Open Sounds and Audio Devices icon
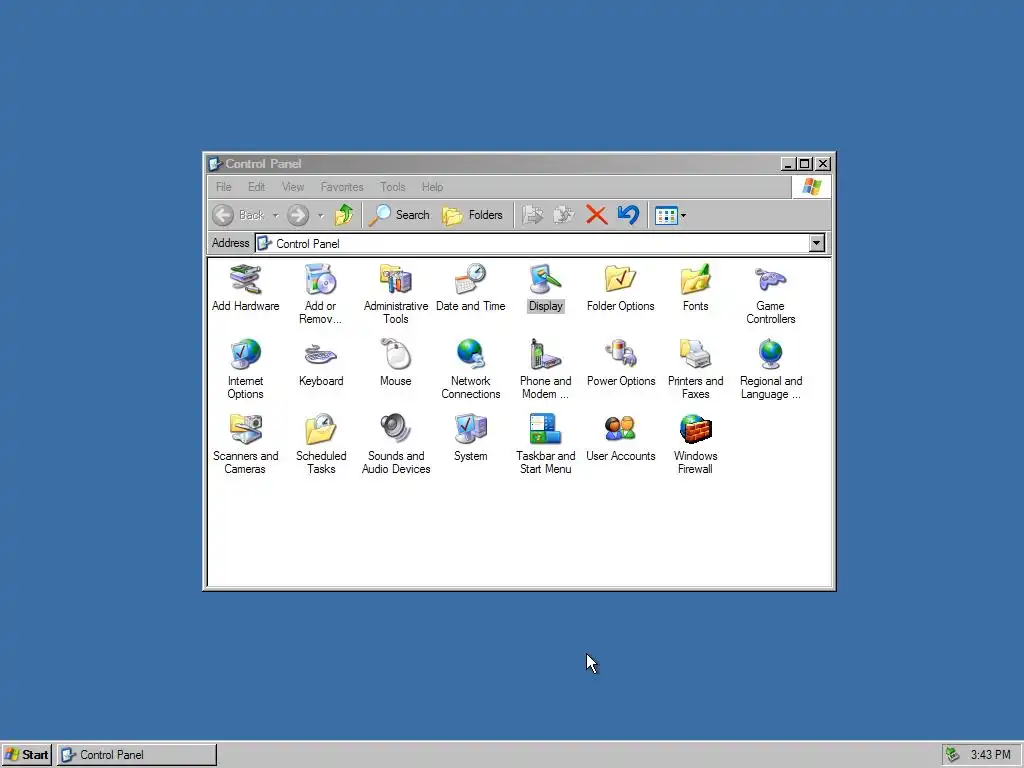Viewport: 1024px width, 768px height. 396,430
